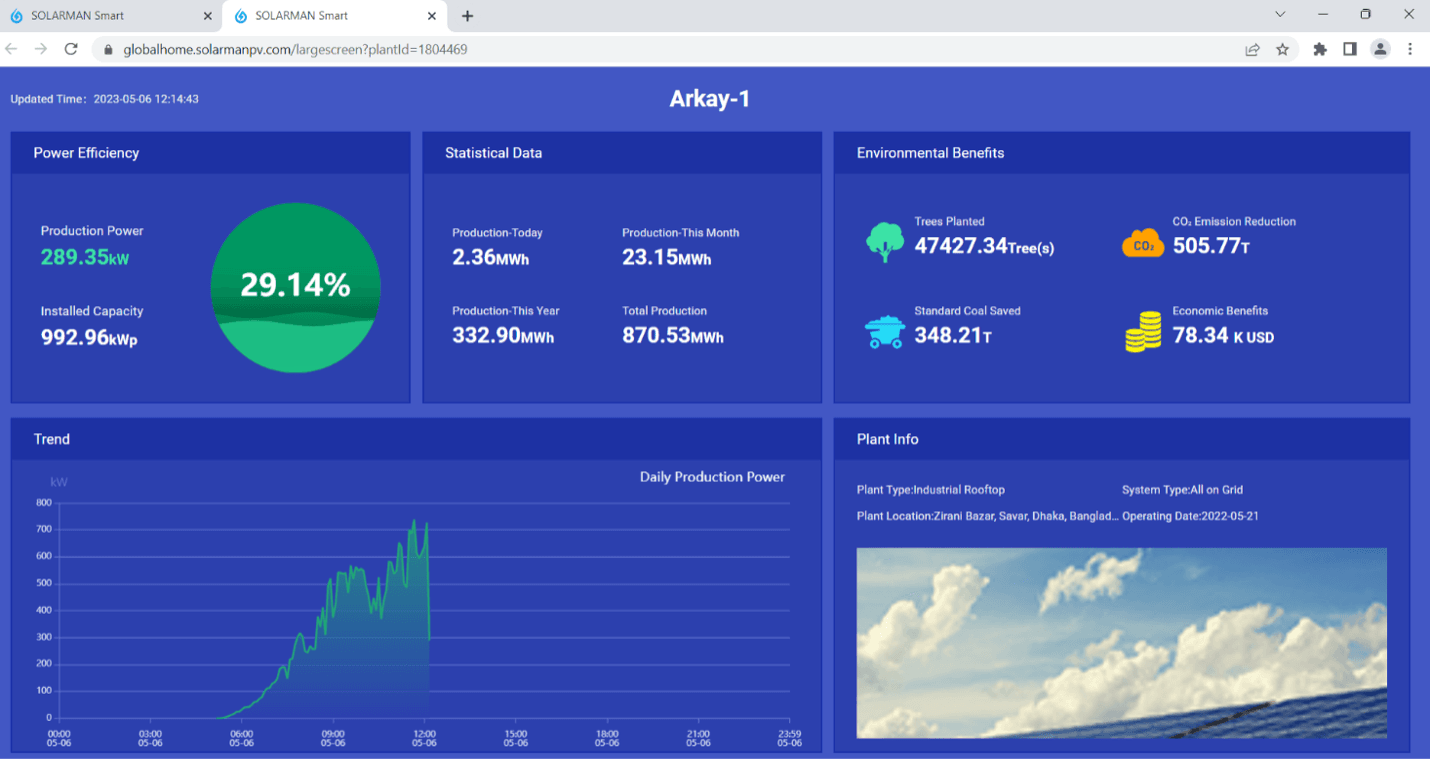This screenshot has height=763, width=1430.
Task: Click the address bar URL field
Action: (x=600, y=49)
